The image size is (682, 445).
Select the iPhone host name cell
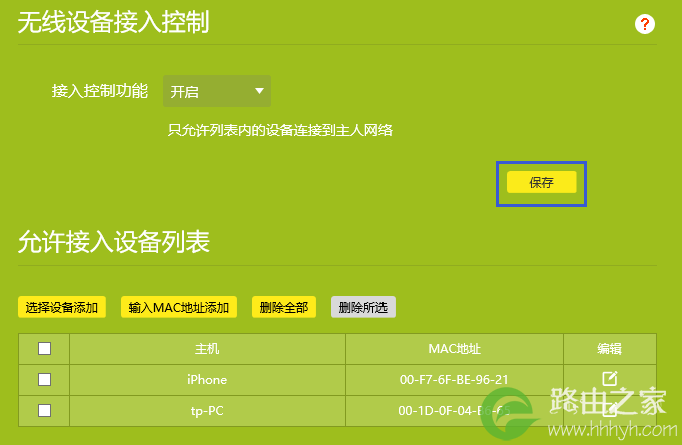207,380
